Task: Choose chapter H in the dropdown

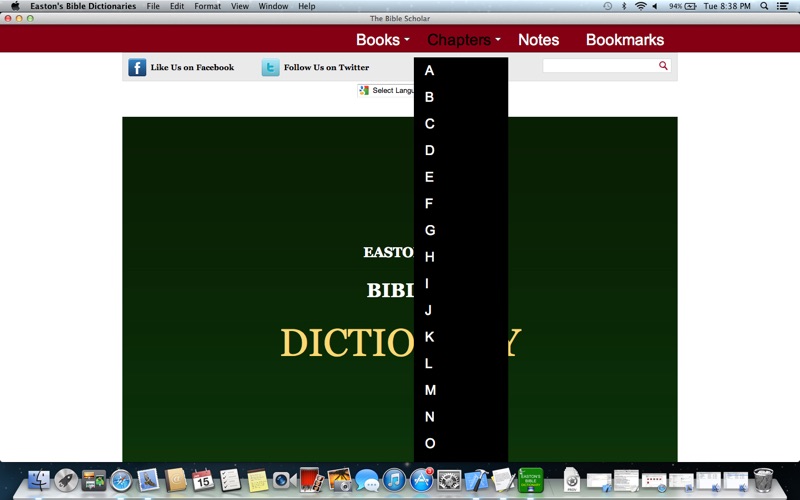Action: (x=461, y=257)
